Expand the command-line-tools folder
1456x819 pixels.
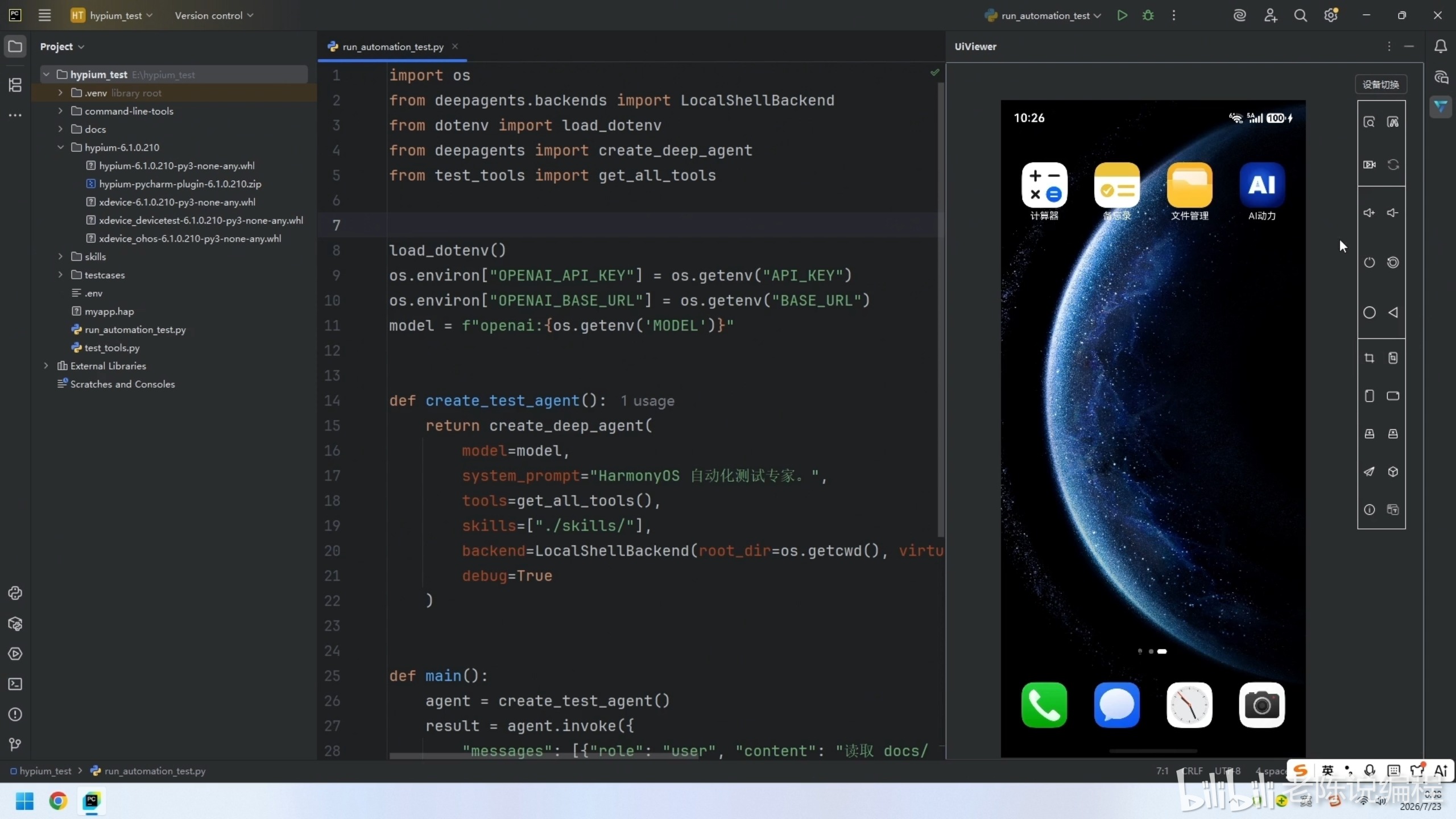coord(60,111)
